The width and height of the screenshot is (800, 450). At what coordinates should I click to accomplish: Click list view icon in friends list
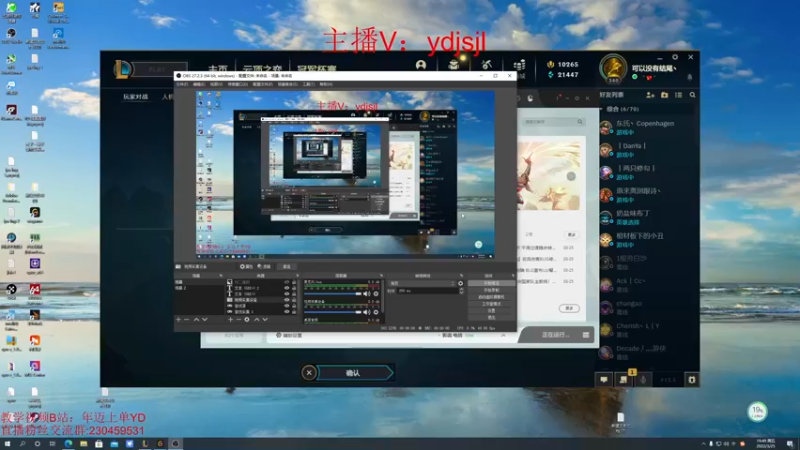click(679, 95)
